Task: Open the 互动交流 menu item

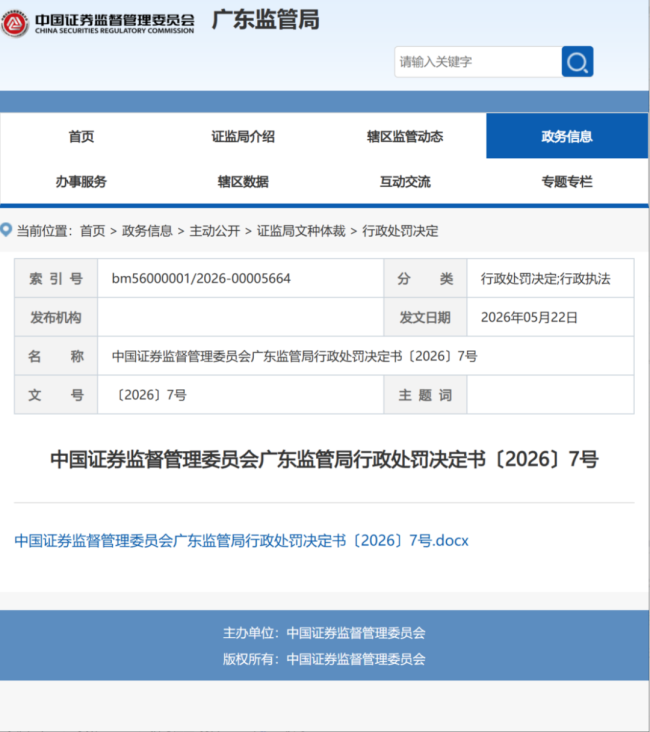Action: pos(405,181)
